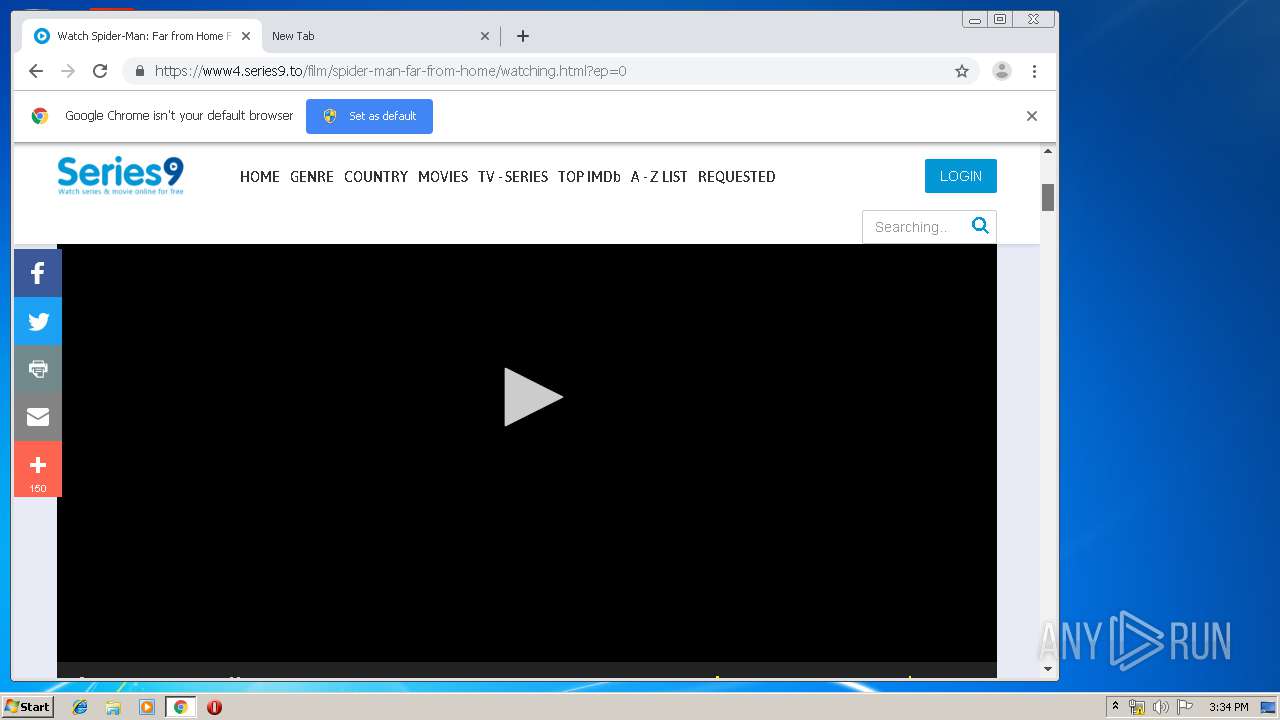
Task: View site security lock info
Action: tap(139, 71)
